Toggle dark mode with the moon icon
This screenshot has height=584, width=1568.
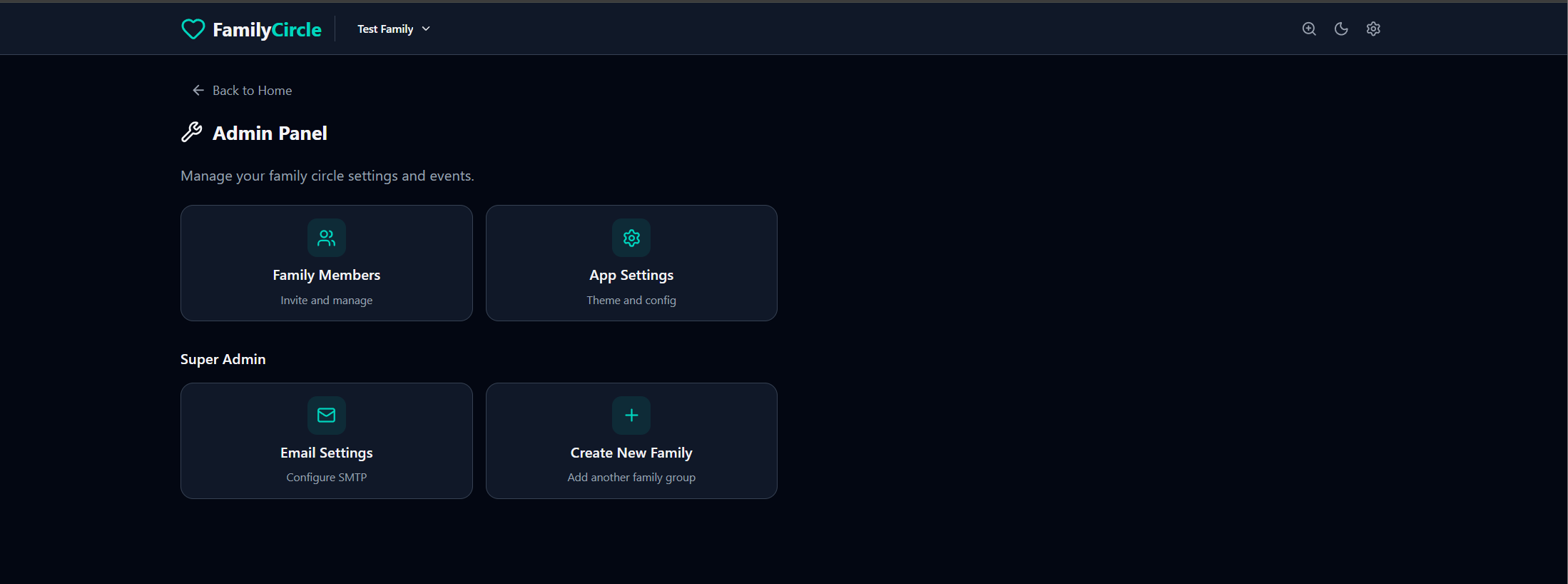click(1341, 29)
